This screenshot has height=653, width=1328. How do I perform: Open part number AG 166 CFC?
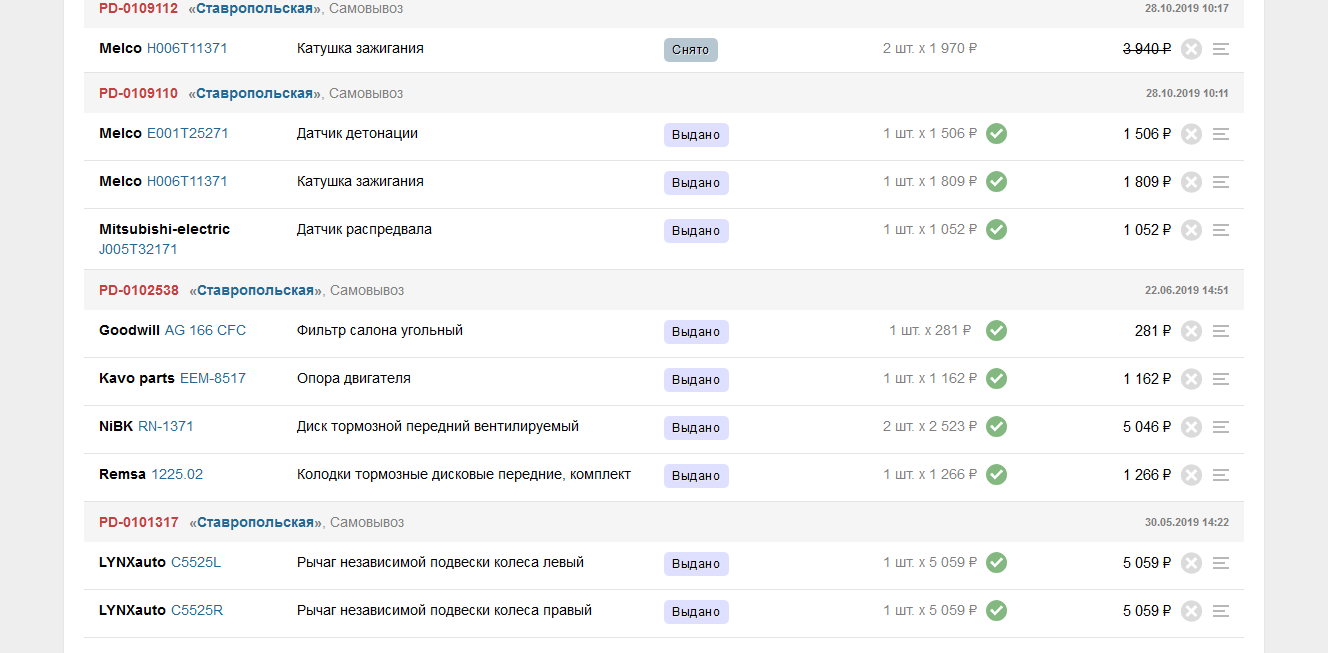coord(205,330)
